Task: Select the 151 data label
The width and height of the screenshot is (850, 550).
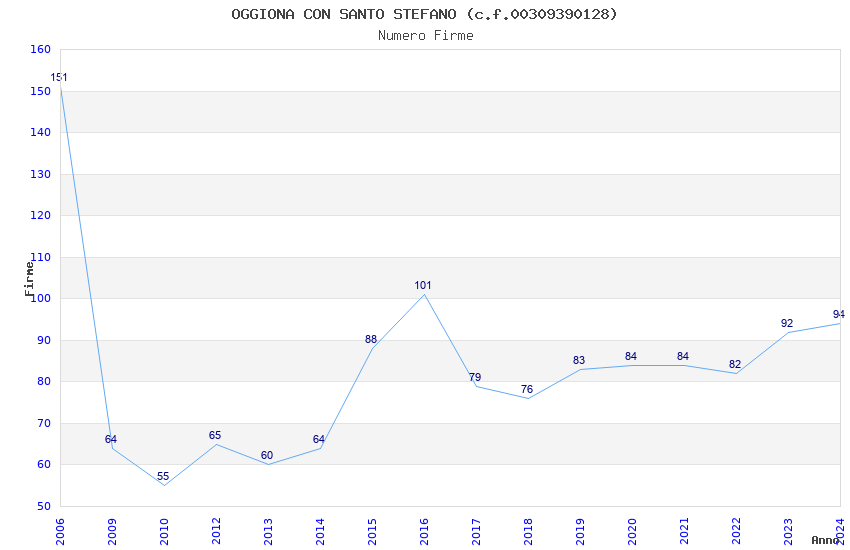Action: (x=59, y=77)
